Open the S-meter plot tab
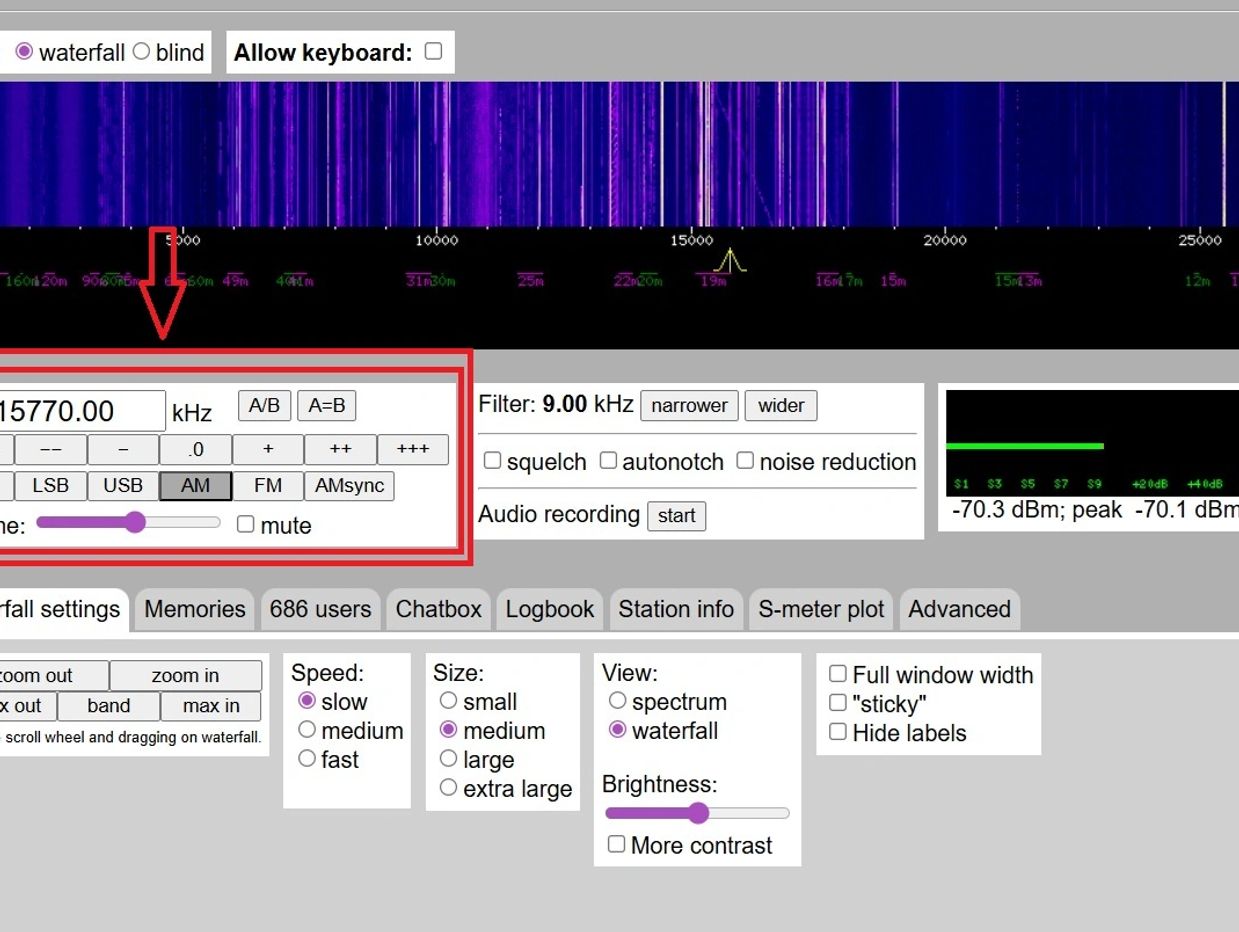1239x932 pixels. pyautogui.click(x=821, y=609)
